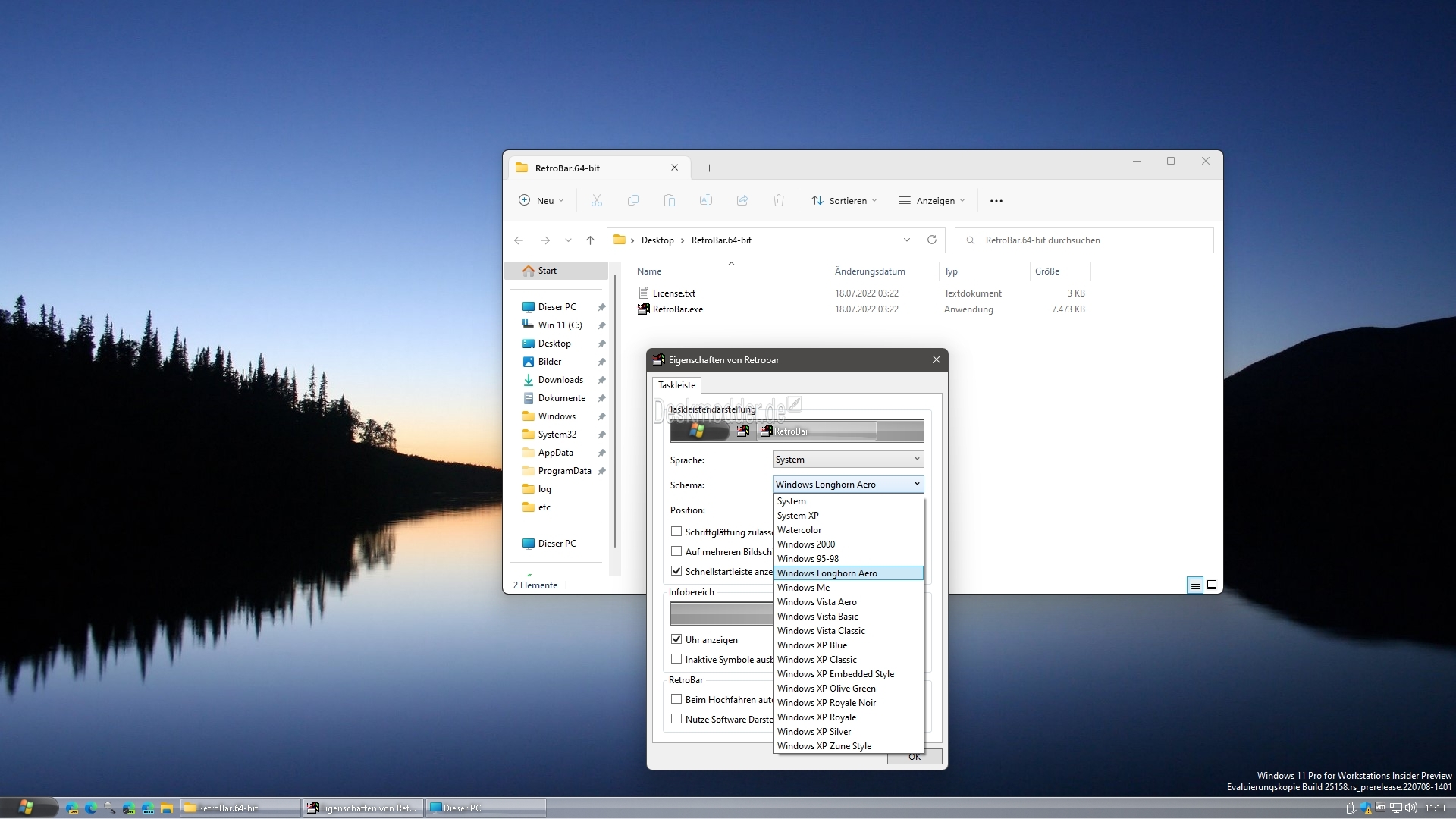Open the Anzeigen dropdown
1456x819 pixels.
tap(932, 201)
